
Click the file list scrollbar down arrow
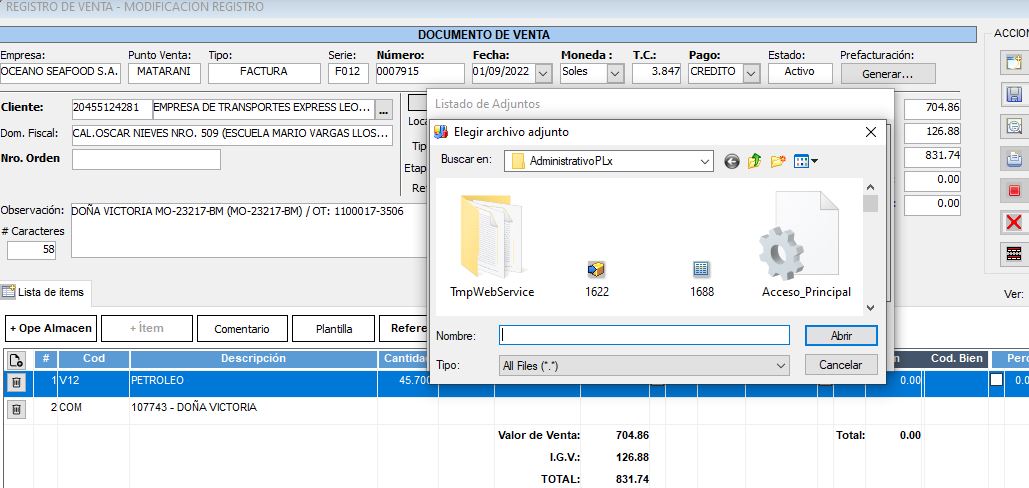pyautogui.click(x=870, y=308)
